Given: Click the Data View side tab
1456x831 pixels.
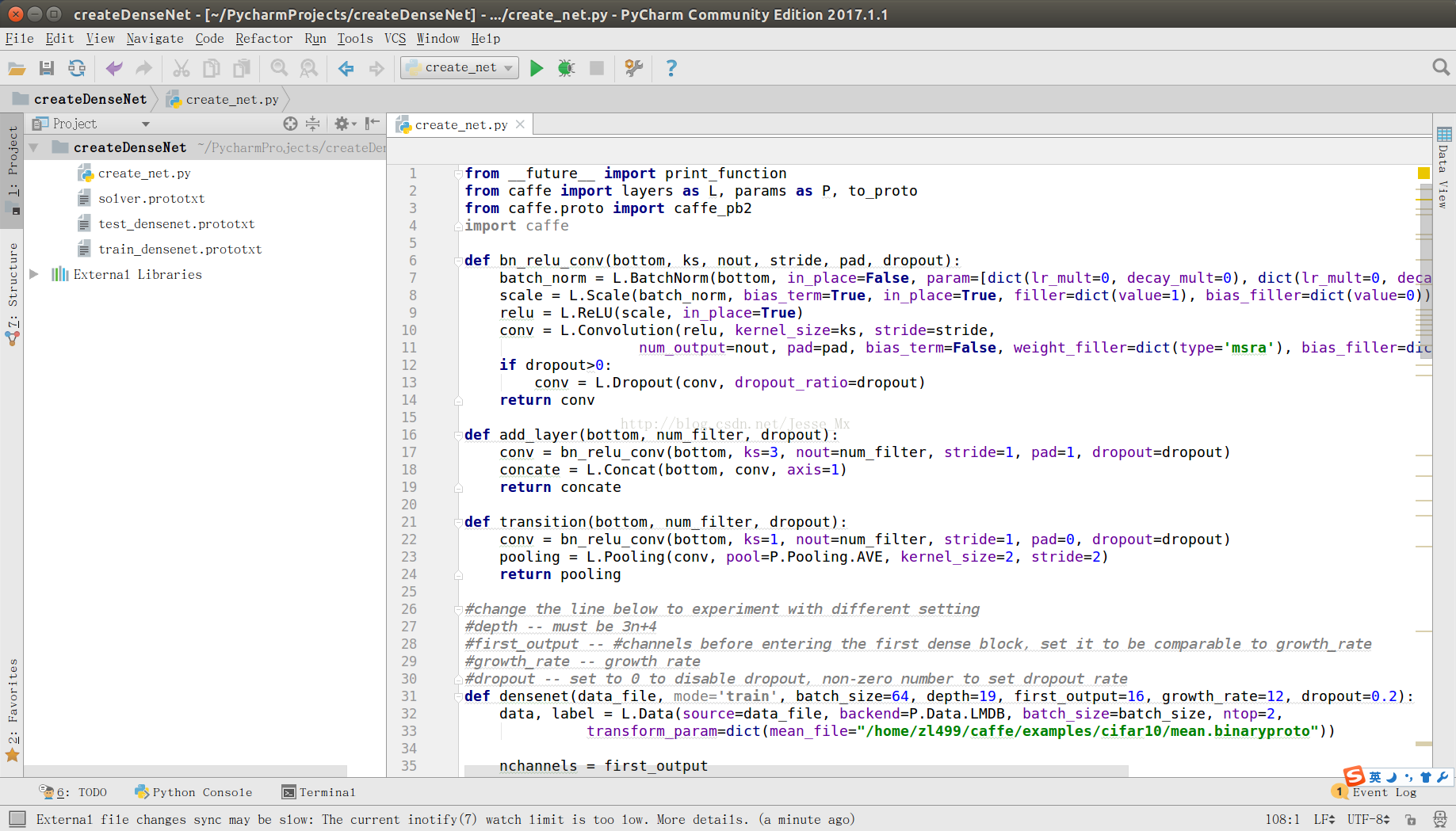Looking at the screenshot, I should (x=1443, y=168).
